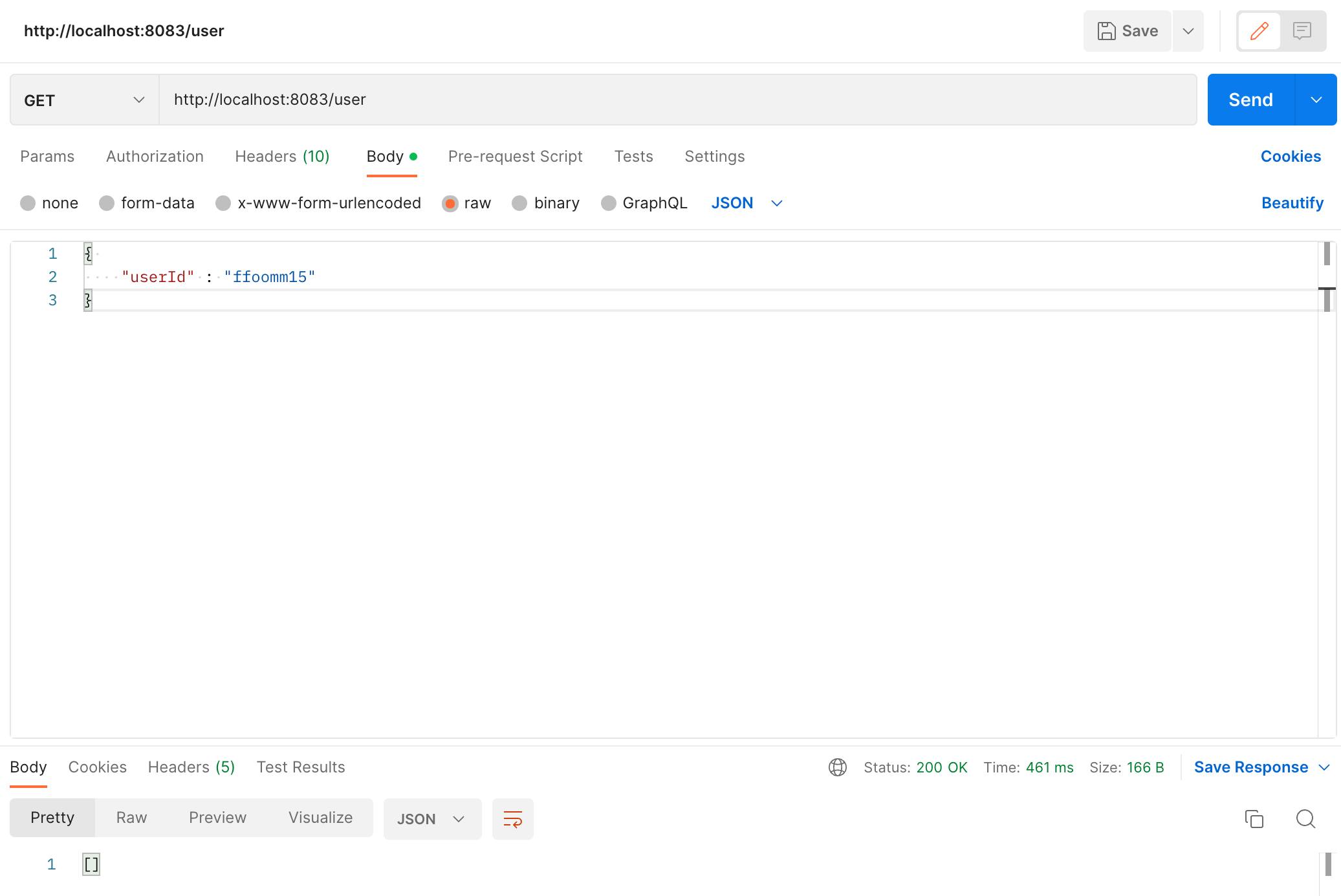Select the GraphQL radio option

click(x=608, y=203)
